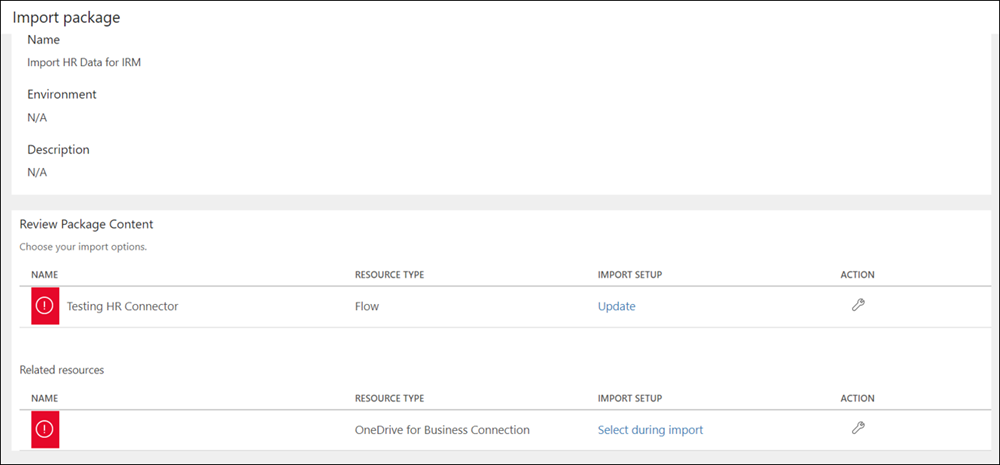1000x465 pixels.
Task: Click the N/A value under Environment
Action: click(x=37, y=117)
